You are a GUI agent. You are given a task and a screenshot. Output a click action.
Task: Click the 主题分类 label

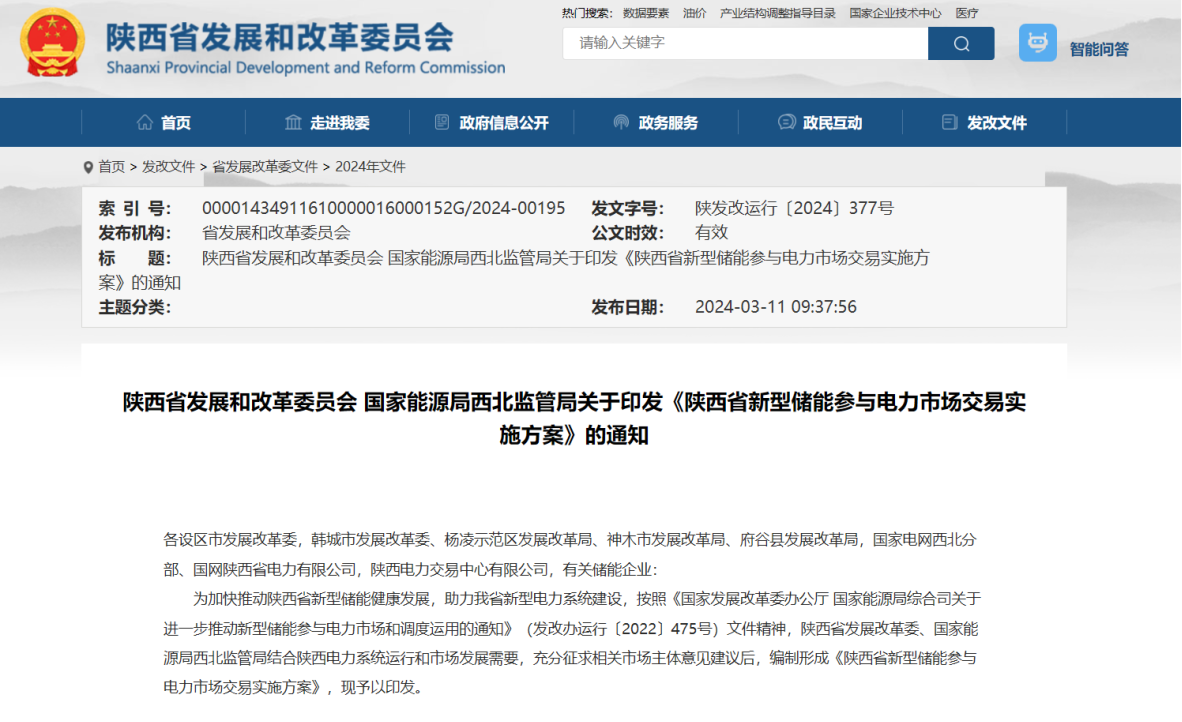135,307
